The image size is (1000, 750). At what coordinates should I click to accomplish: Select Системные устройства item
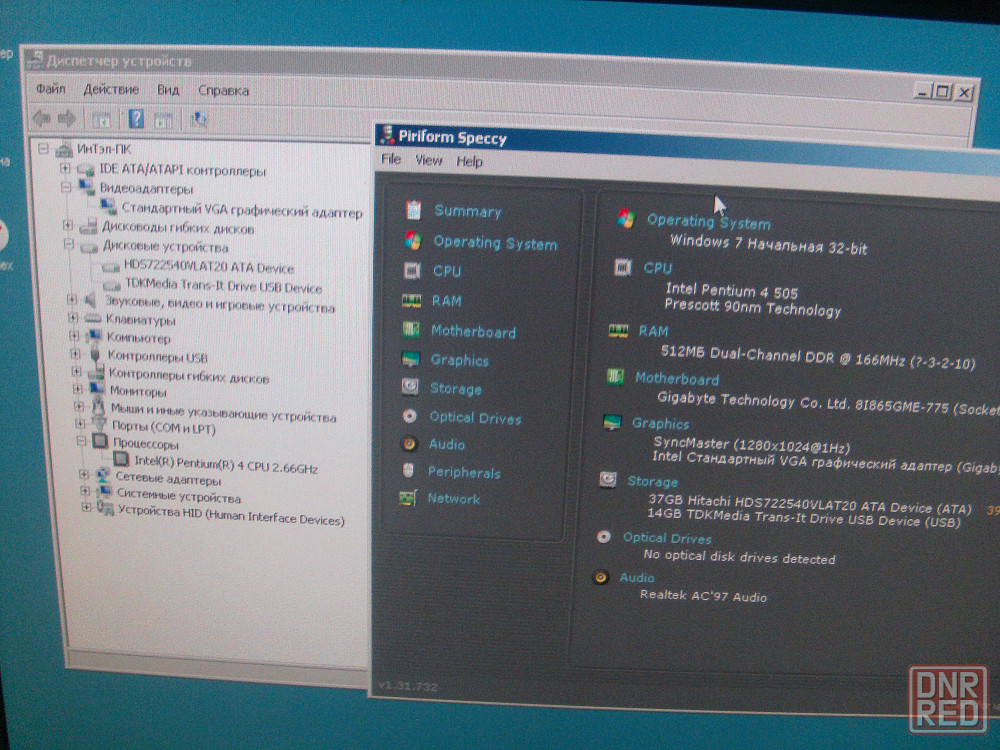point(179,496)
